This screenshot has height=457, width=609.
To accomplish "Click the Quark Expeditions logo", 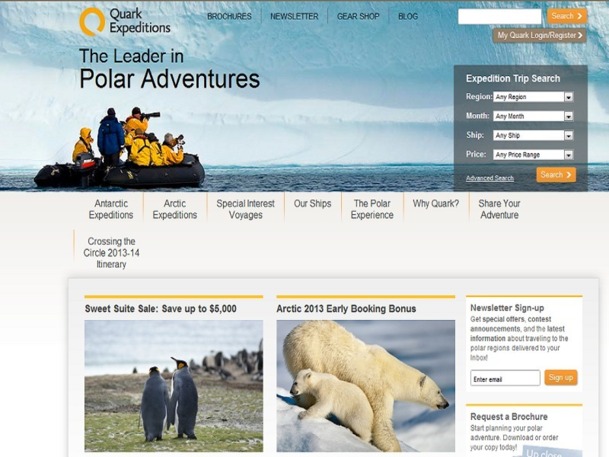I will pos(125,22).
